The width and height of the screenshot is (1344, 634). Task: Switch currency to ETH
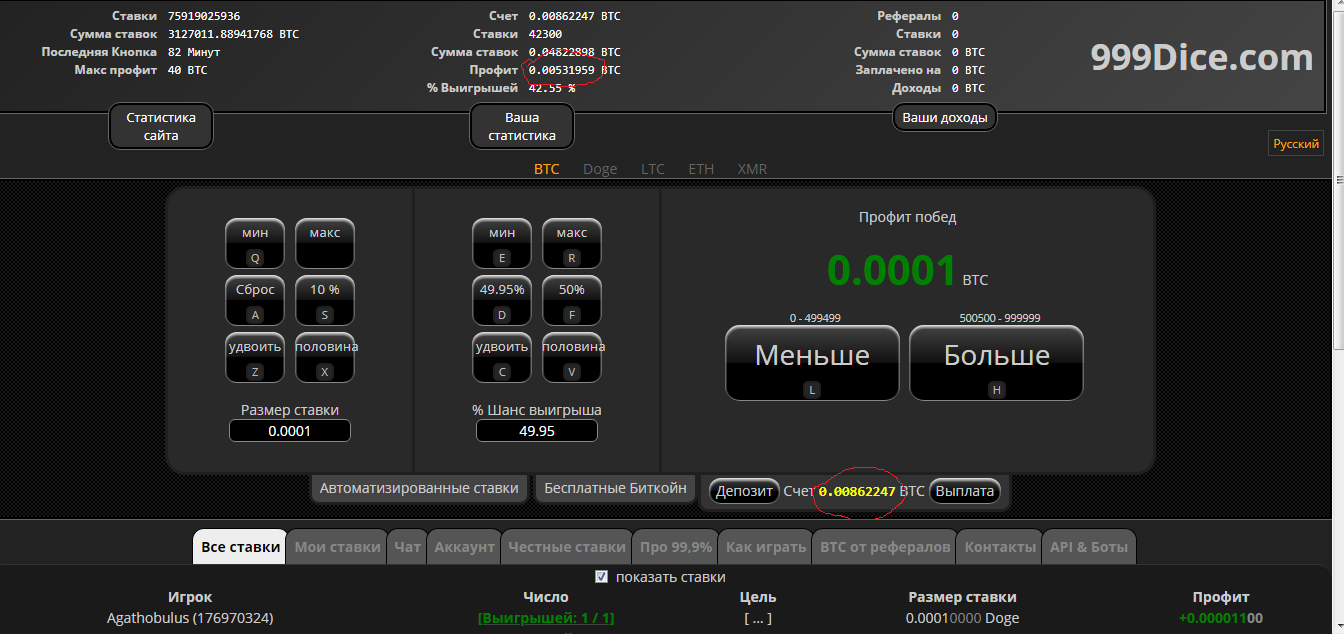(x=701, y=169)
